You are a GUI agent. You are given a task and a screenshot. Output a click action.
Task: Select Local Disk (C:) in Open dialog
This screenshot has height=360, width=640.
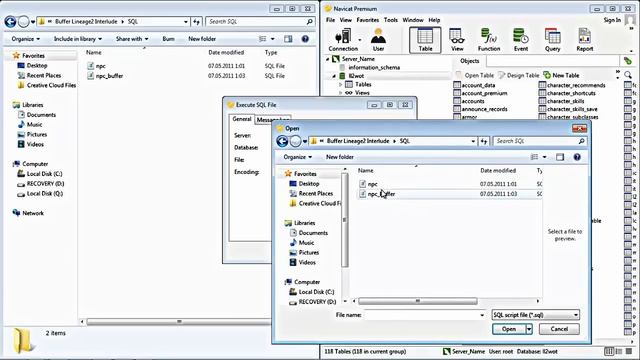[x=311, y=292]
